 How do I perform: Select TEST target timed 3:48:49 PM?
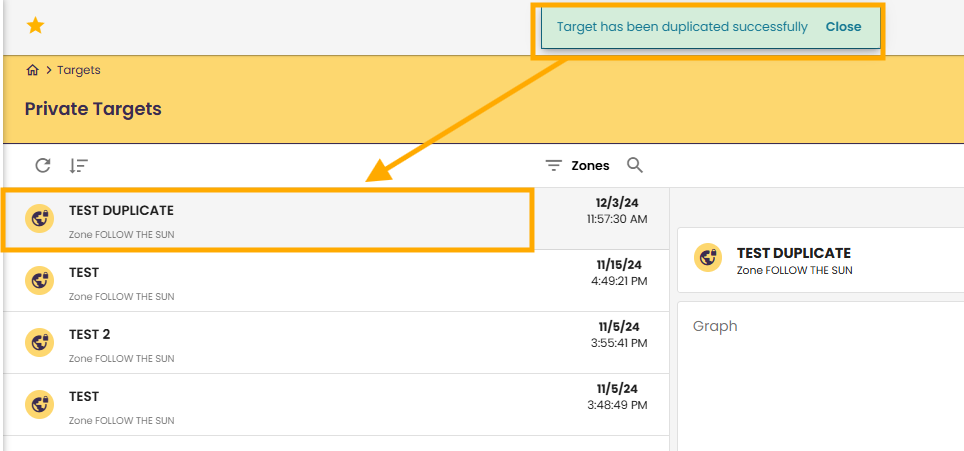tap(336, 405)
